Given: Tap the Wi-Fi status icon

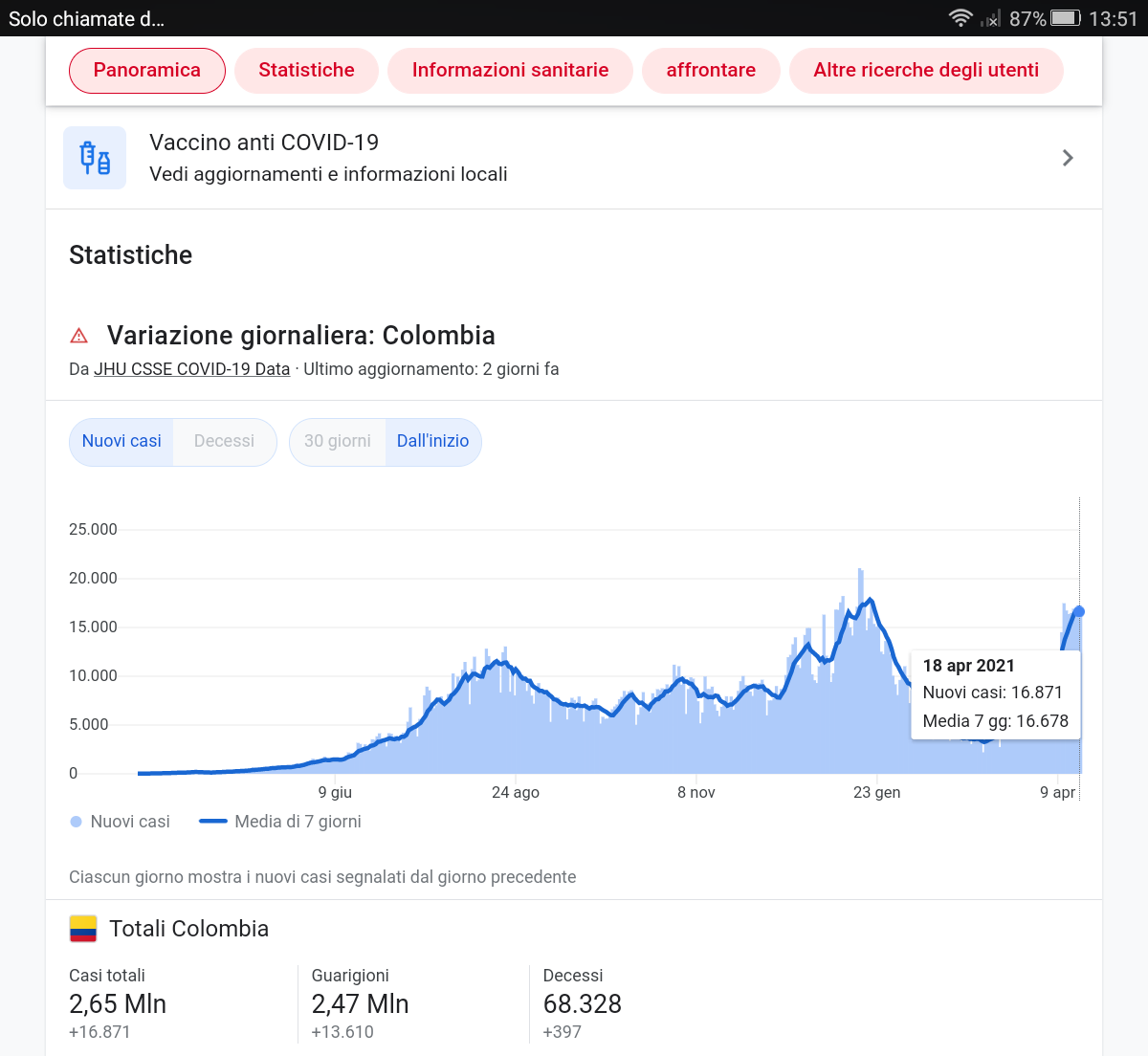Looking at the screenshot, I should pos(960,18).
